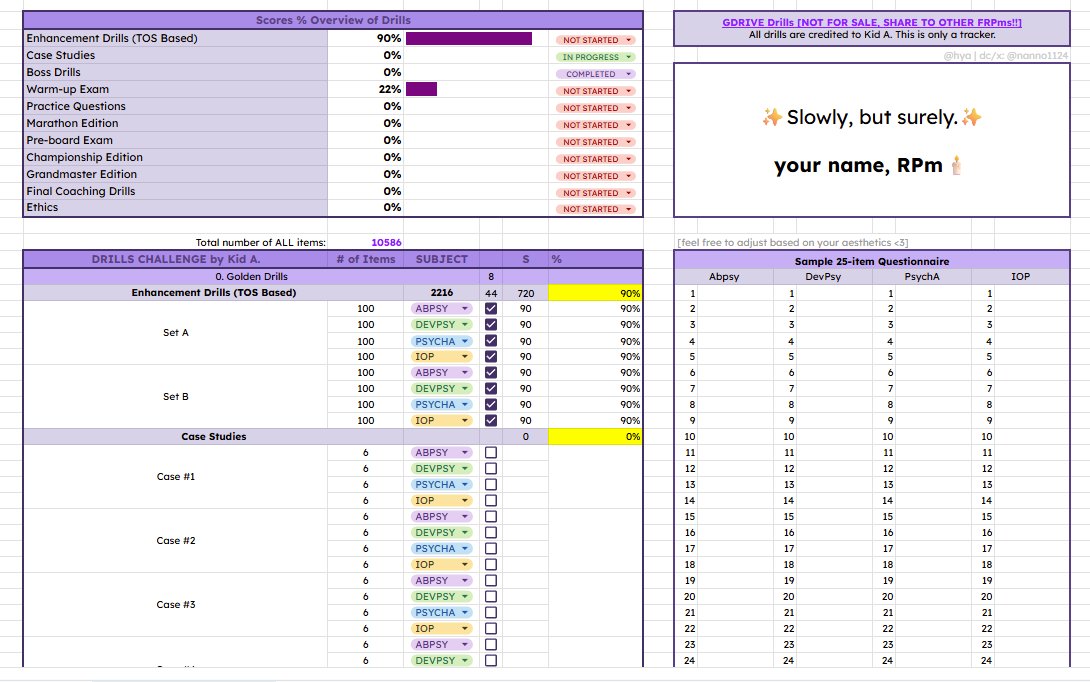
Task: Select the 'DevPsy' questionnaire column header
Action: tap(823, 276)
